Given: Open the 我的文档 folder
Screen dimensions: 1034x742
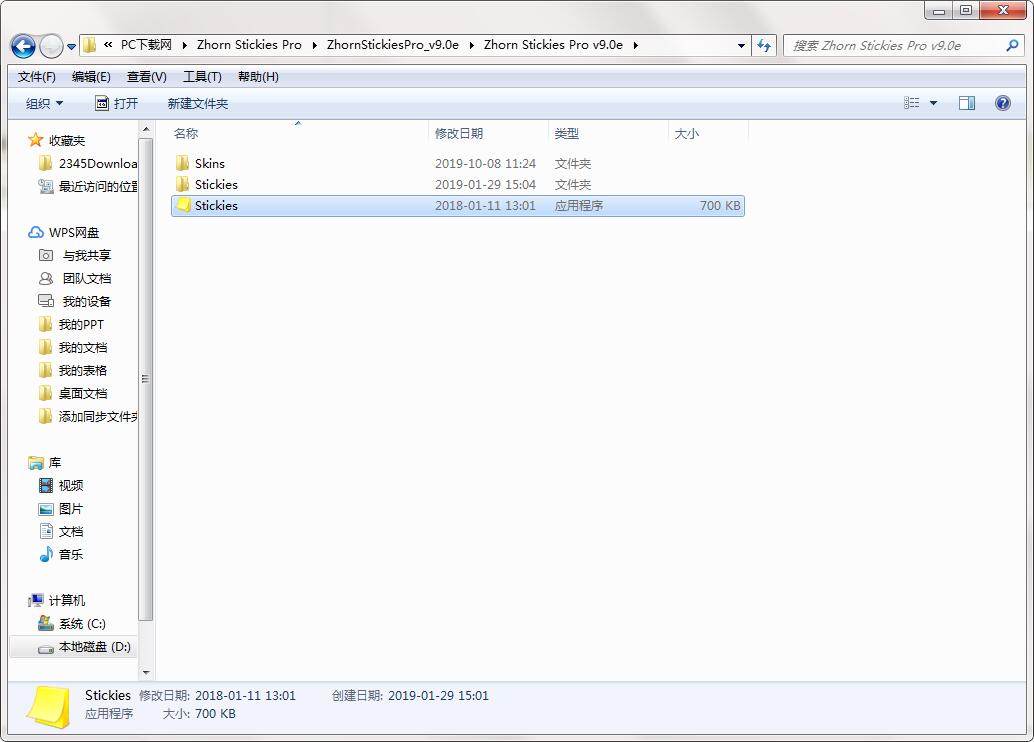Looking at the screenshot, I should click(x=82, y=348).
